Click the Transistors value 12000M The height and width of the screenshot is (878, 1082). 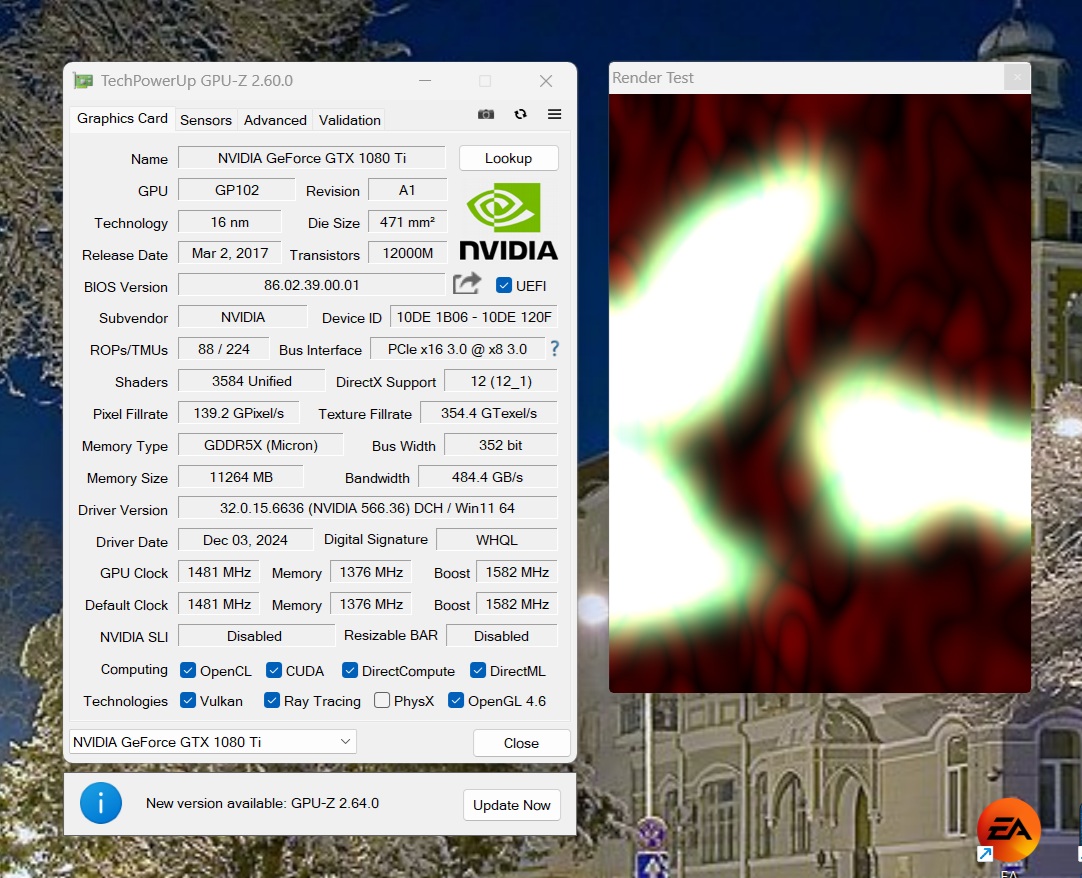pos(407,253)
